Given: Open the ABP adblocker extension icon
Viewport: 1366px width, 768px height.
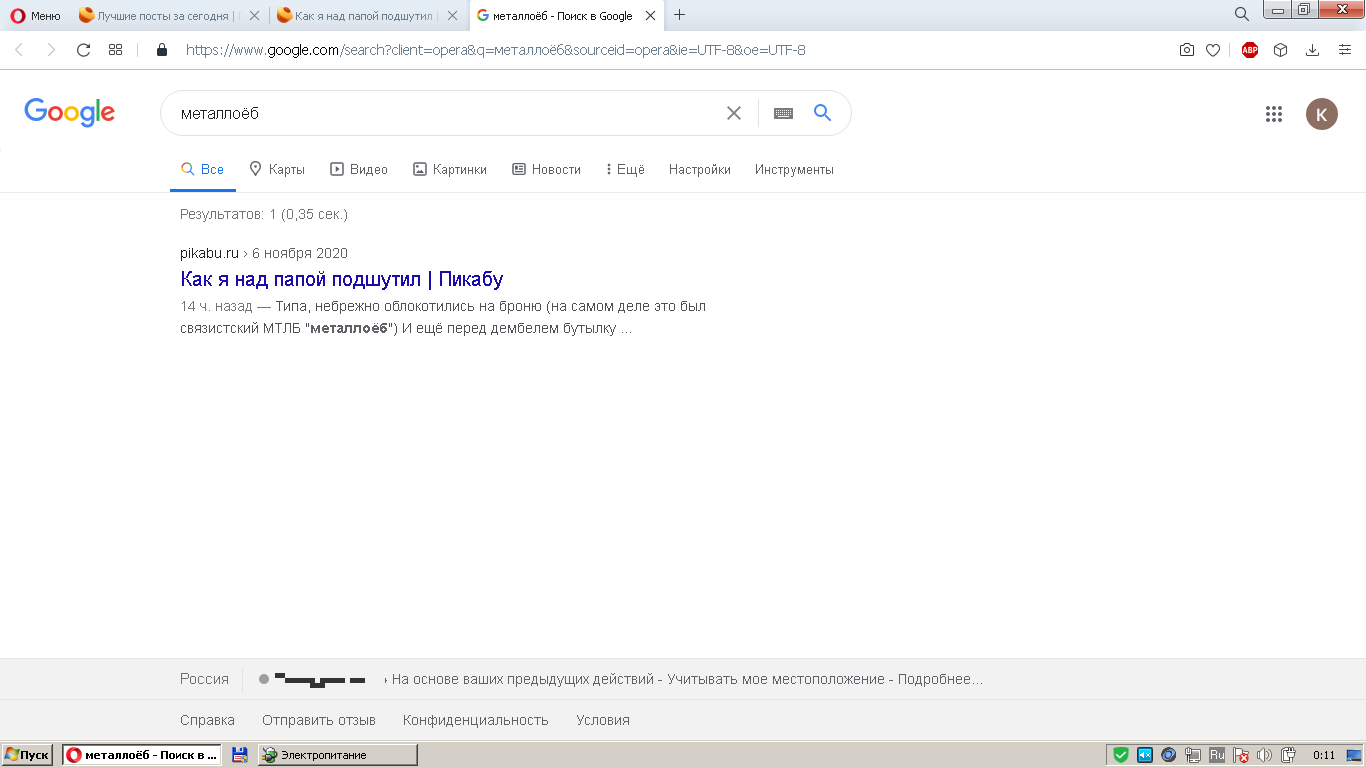Looking at the screenshot, I should [x=1249, y=50].
